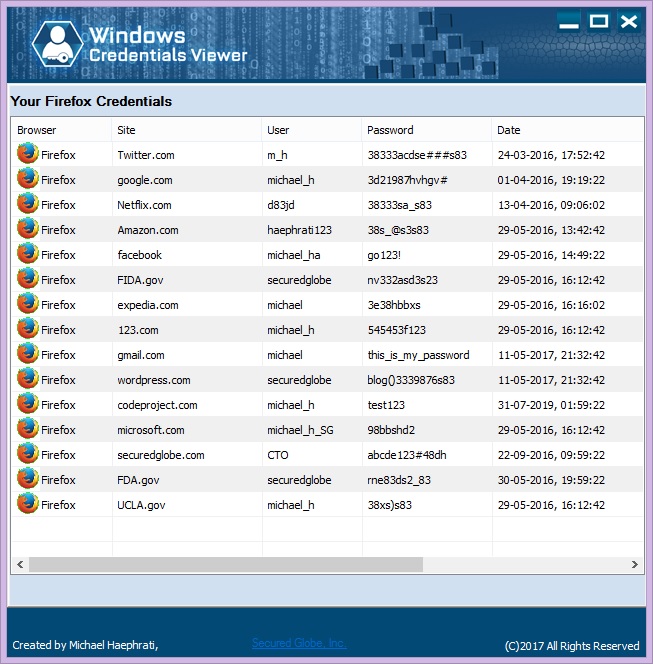Click the user name michael_h_SG
653x664 pixels.
point(300,430)
